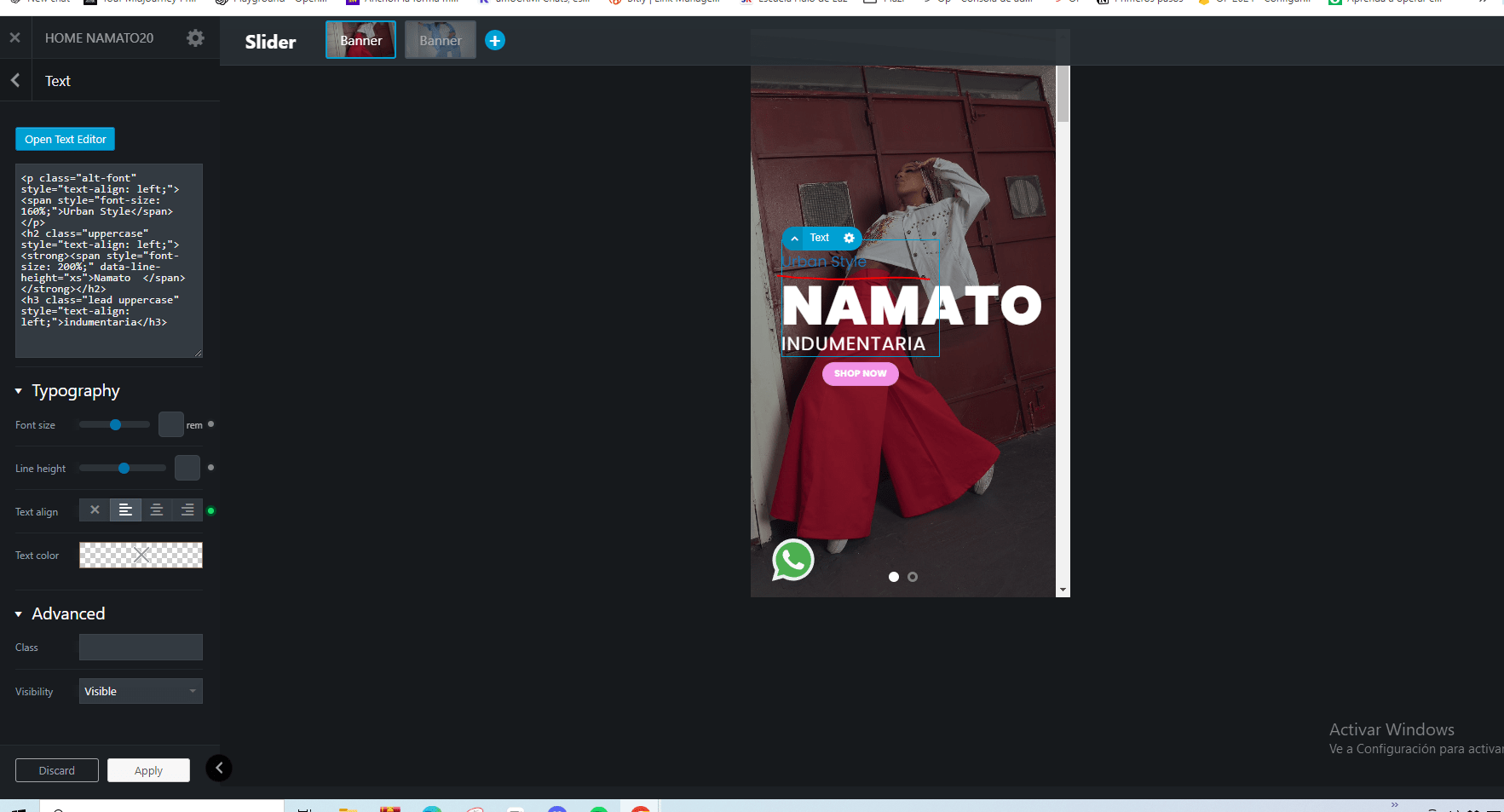
Task: Select the first slide pagination dot
Action: 894,577
